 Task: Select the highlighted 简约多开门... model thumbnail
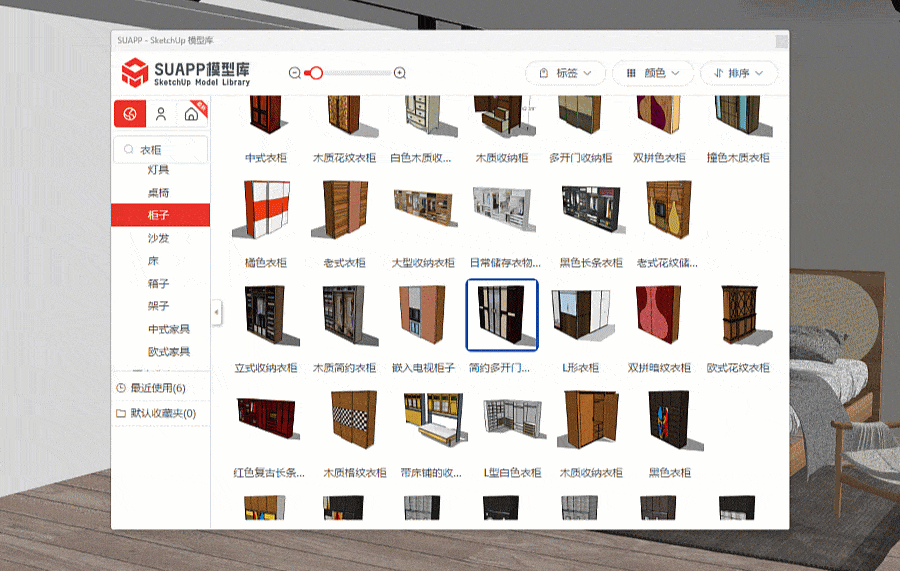(x=502, y=314)
